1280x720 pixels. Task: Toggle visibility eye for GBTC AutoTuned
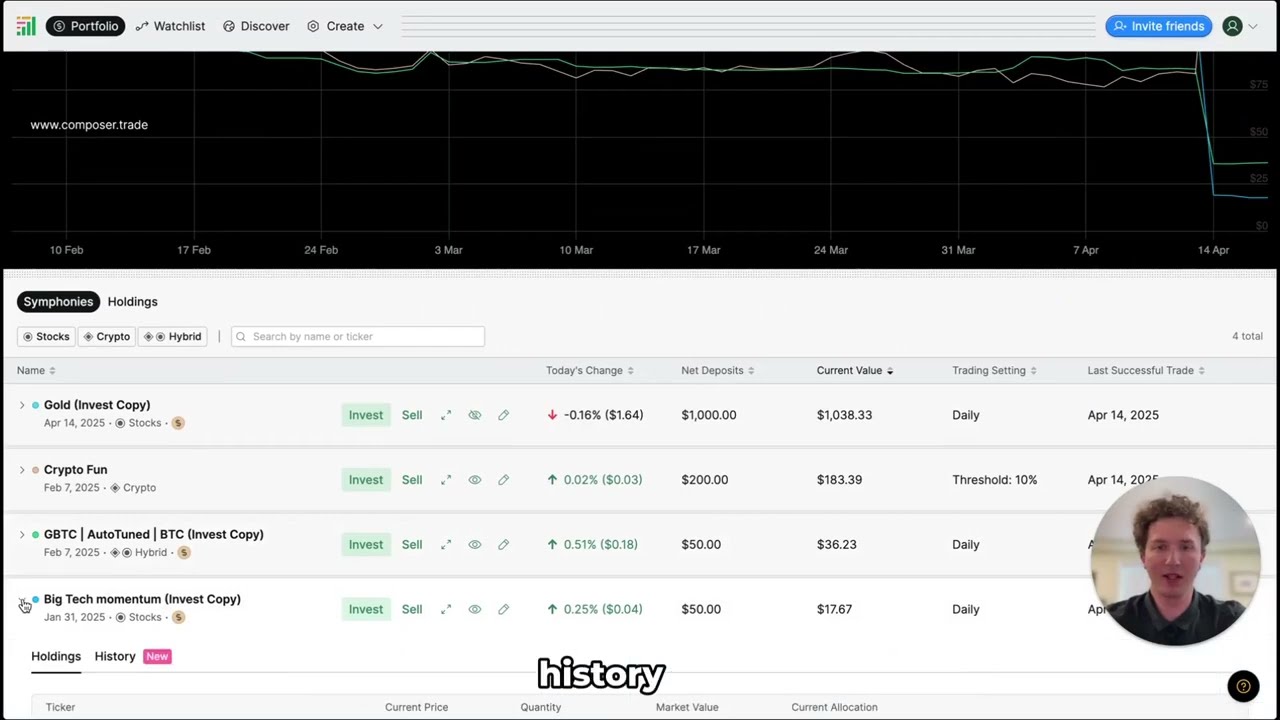point(475,545)
